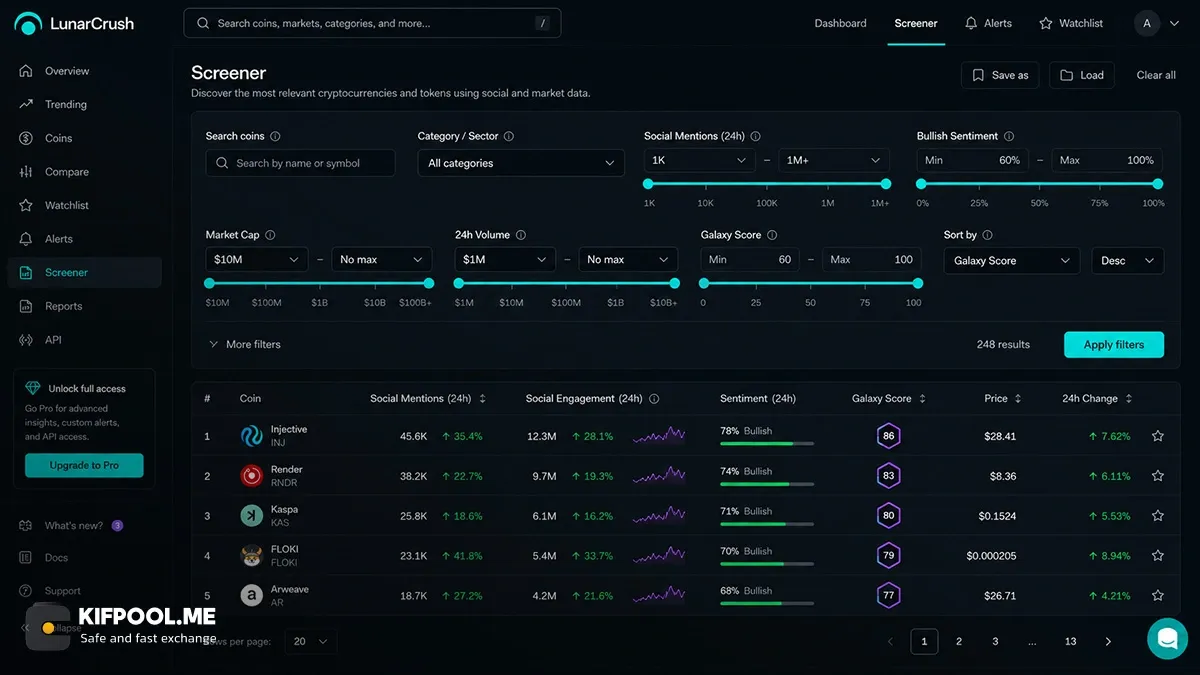Click Galaxy Score Max input
Image resolution: width=1200 pixels, height=675 pixels.
click(x=872, y=260)
